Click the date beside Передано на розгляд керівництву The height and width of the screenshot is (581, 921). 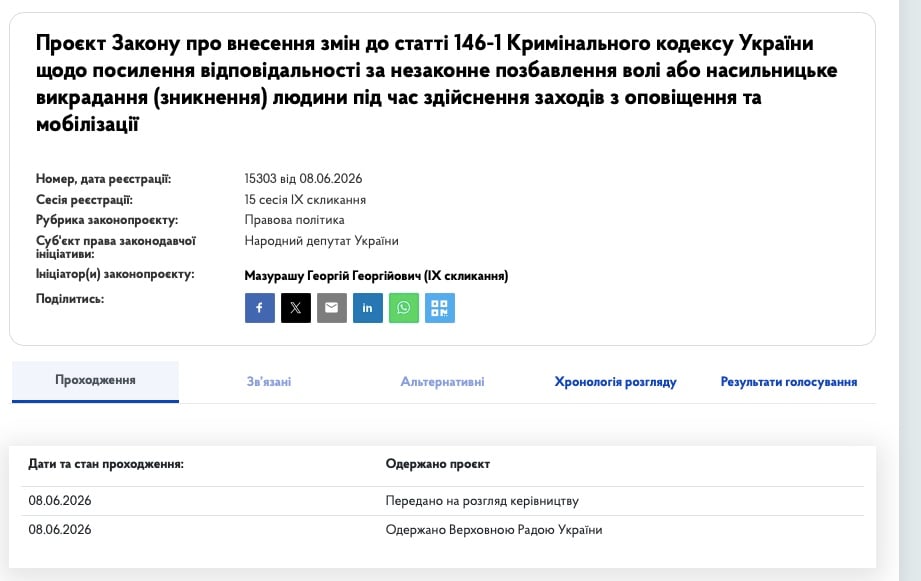pyautogui.click(x=60, y=501)
